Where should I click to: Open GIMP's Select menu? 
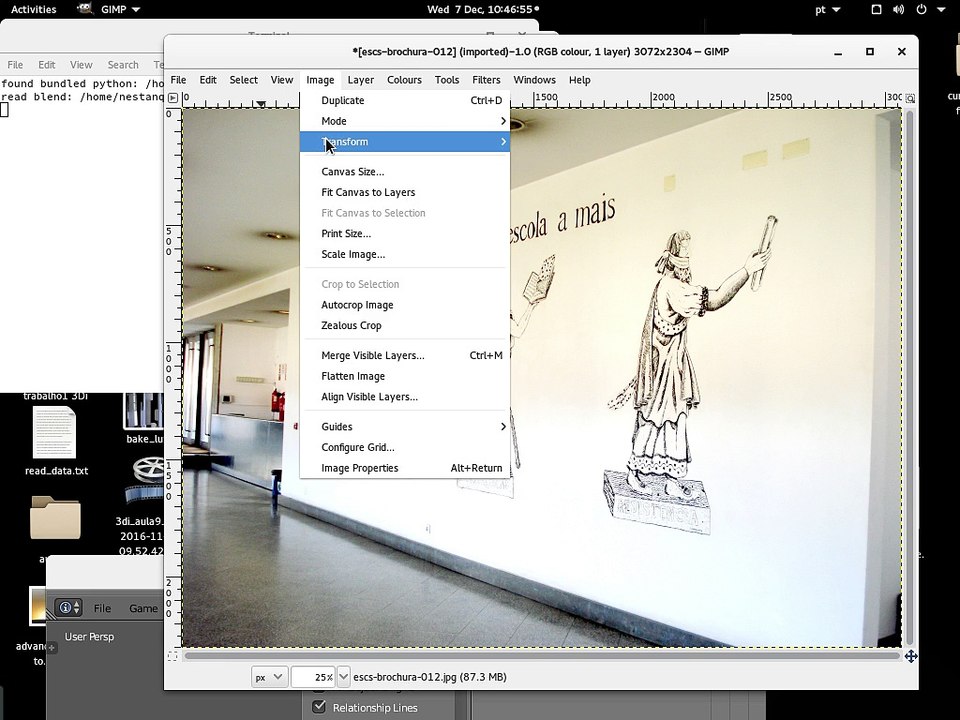tap(244, 80)
